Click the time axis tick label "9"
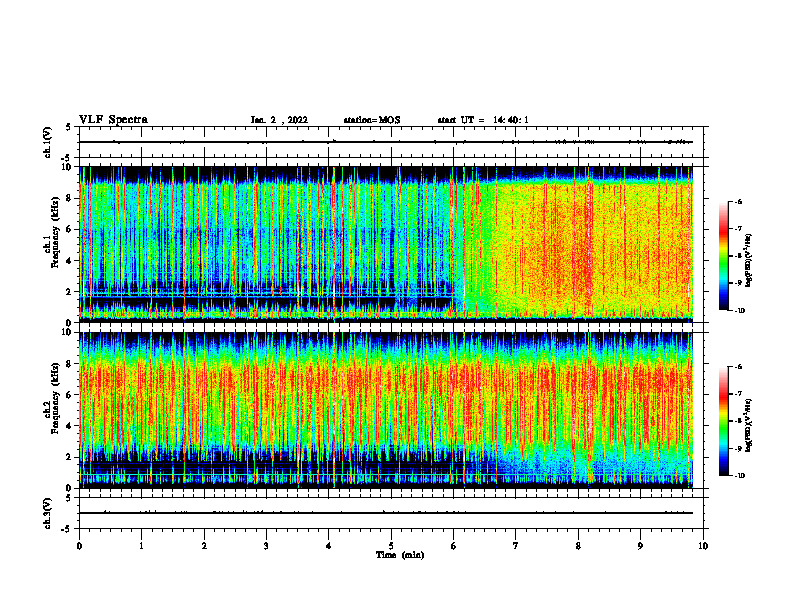Image resolution: width=792 pixels, height=612 pixels. point(640,546)
